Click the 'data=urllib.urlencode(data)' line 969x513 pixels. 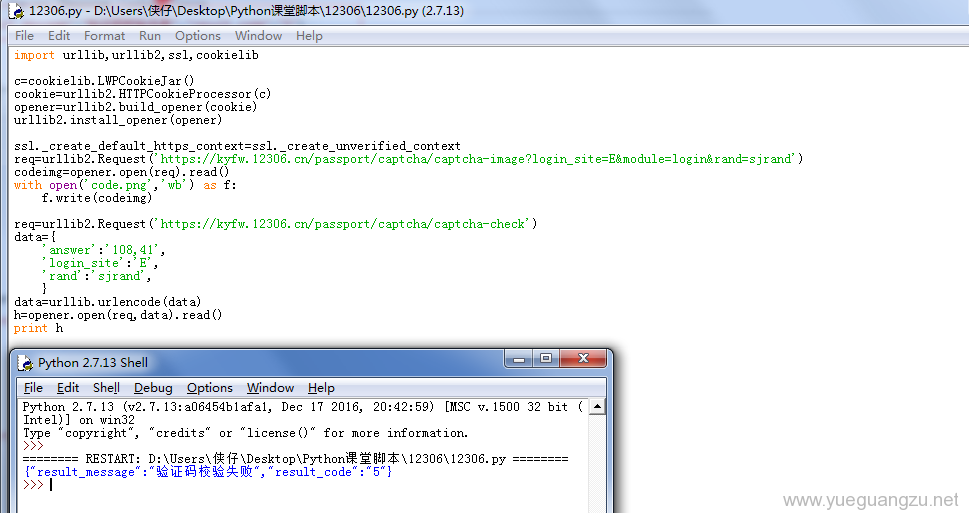(108, 302)
